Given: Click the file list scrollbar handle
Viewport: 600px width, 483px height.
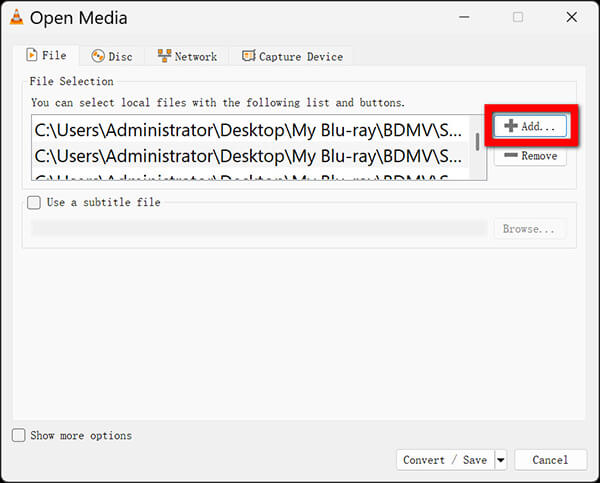Looking at the screenshot, I should 477,142.
